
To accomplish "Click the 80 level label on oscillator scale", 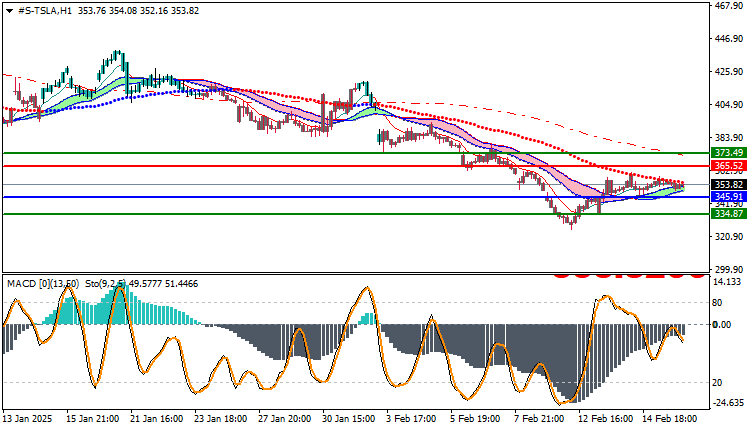I will [x=717, y=303].
